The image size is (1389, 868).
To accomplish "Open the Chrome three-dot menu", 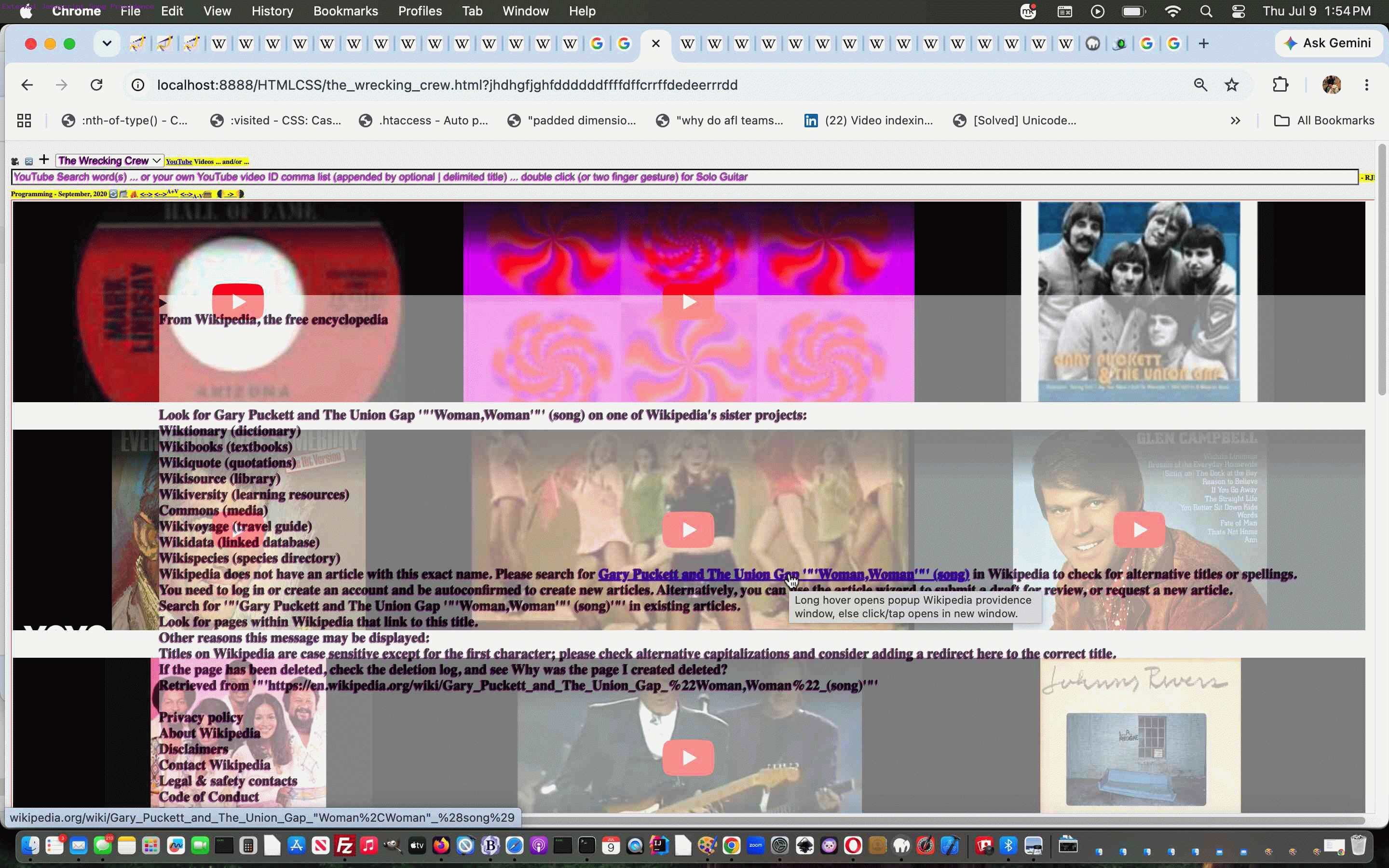I will (x=1367, y=85).
